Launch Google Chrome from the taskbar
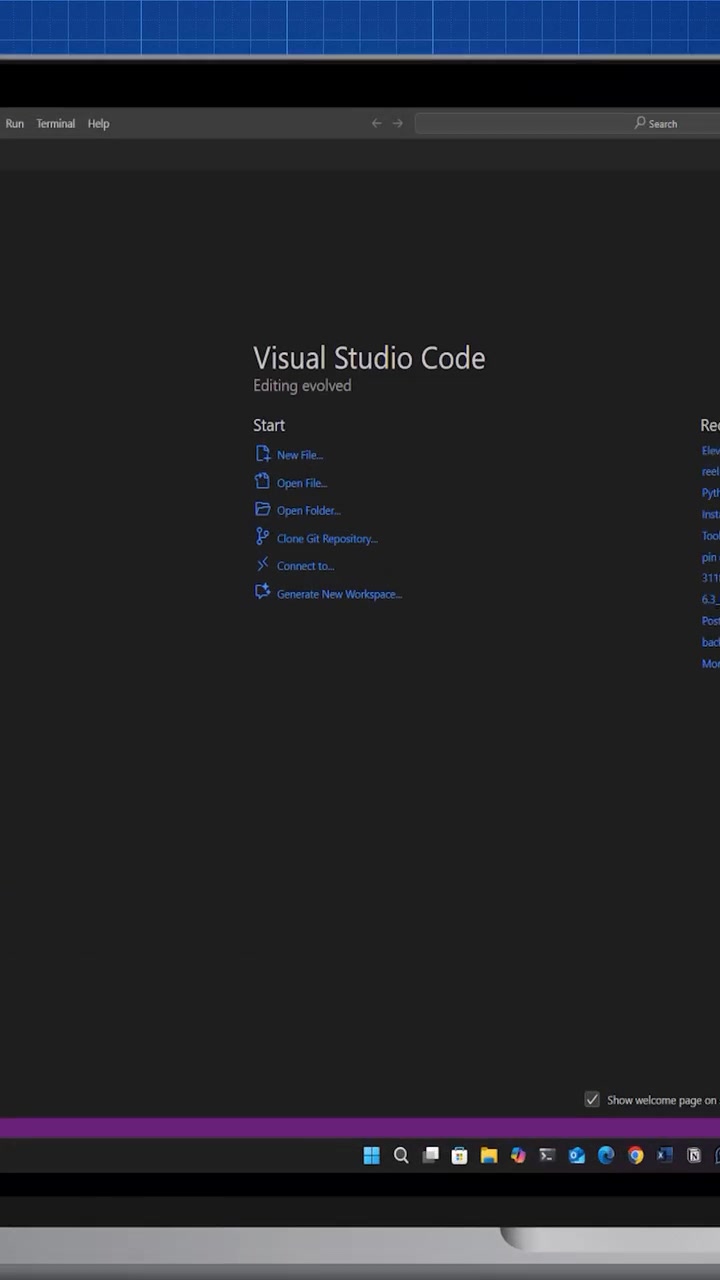 [635, 1155]
